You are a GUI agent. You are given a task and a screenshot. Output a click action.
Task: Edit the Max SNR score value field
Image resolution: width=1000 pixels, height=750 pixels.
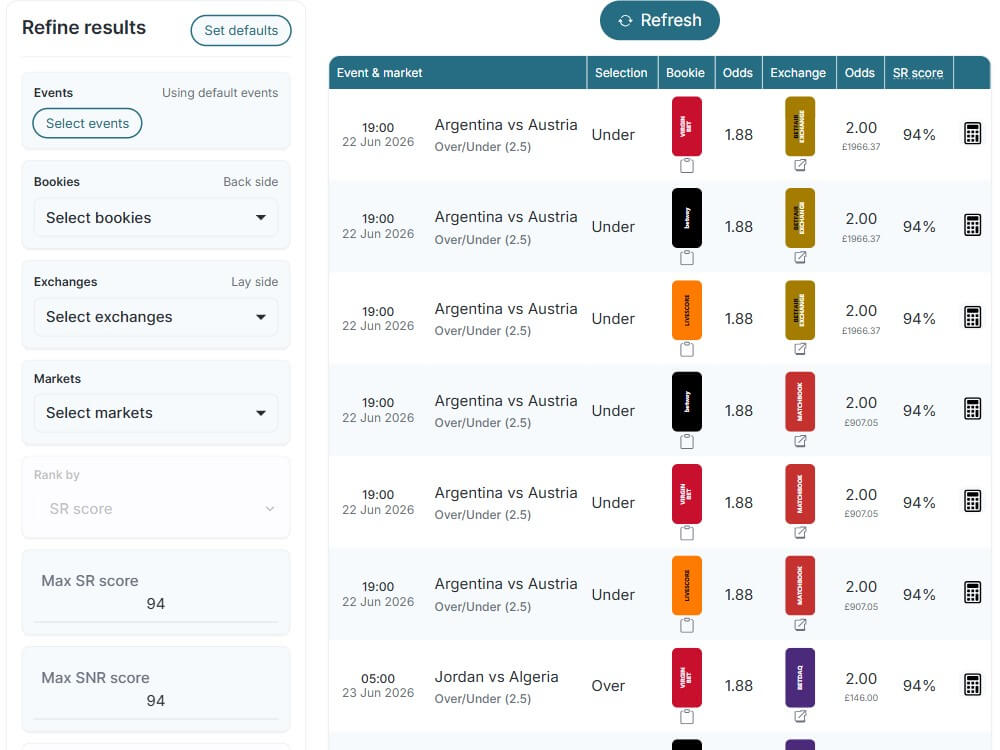[156, 701]
